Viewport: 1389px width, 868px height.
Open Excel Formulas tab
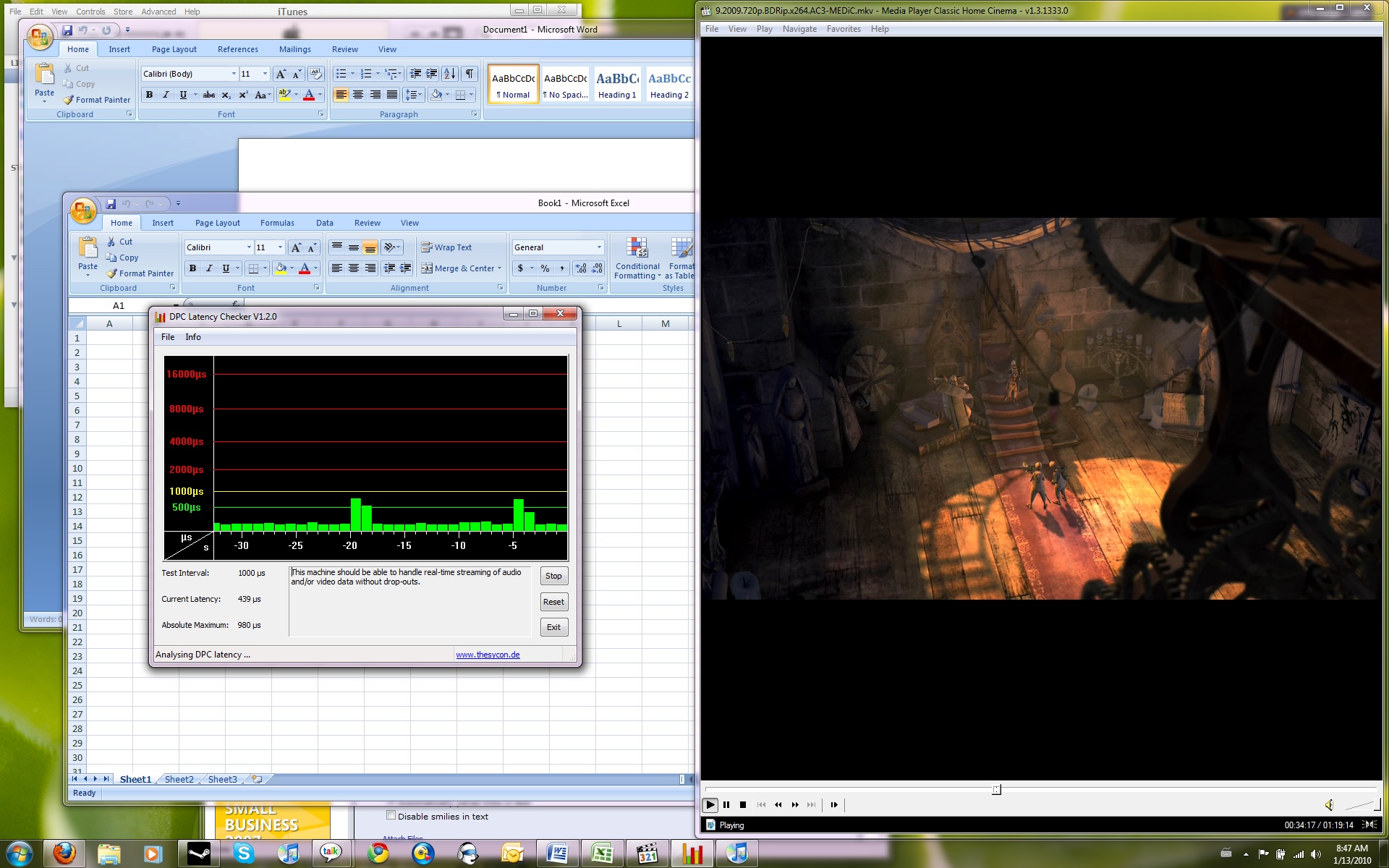277,223
